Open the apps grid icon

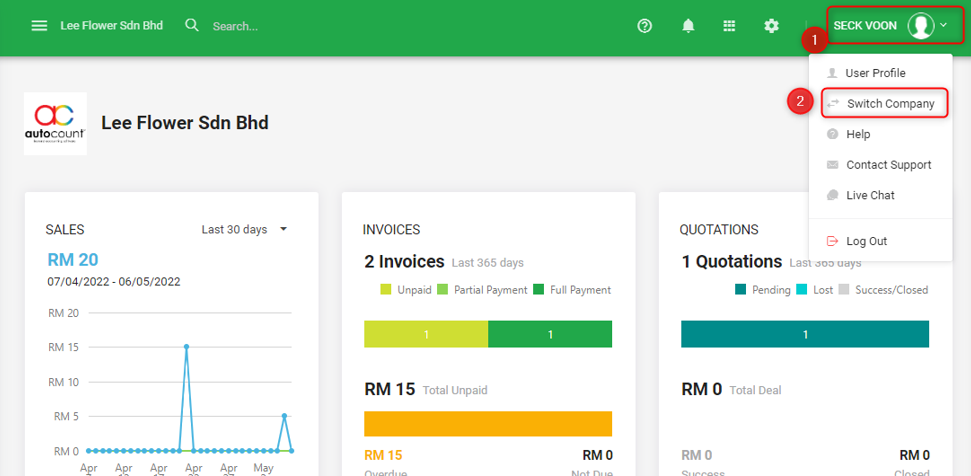[x=729, y=26]
